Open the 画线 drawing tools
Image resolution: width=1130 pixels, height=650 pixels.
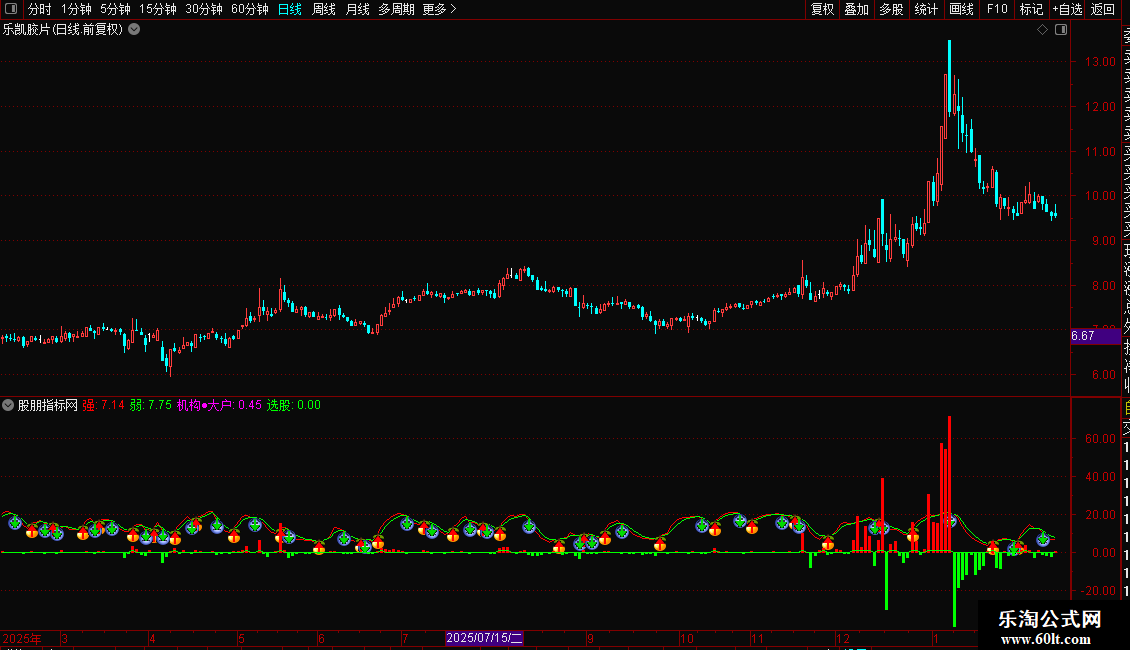pos(961,9)
